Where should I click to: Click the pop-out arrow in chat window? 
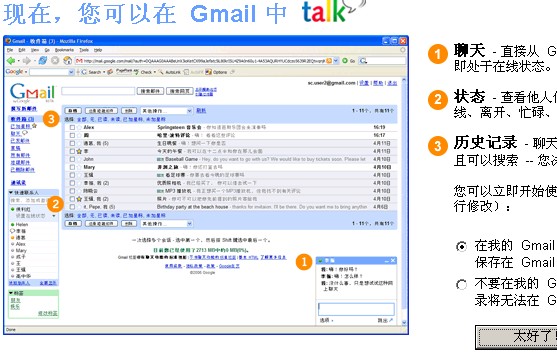point(390,320)
